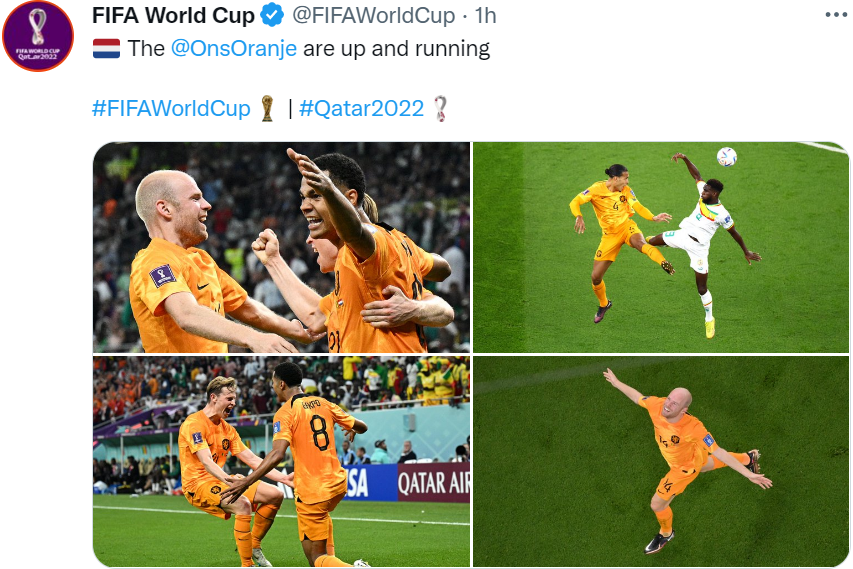Click the Qatar 2022 emblem emoji
This screenshot has height=569, width=853.
pyautogui.click(x=440, y=108)
